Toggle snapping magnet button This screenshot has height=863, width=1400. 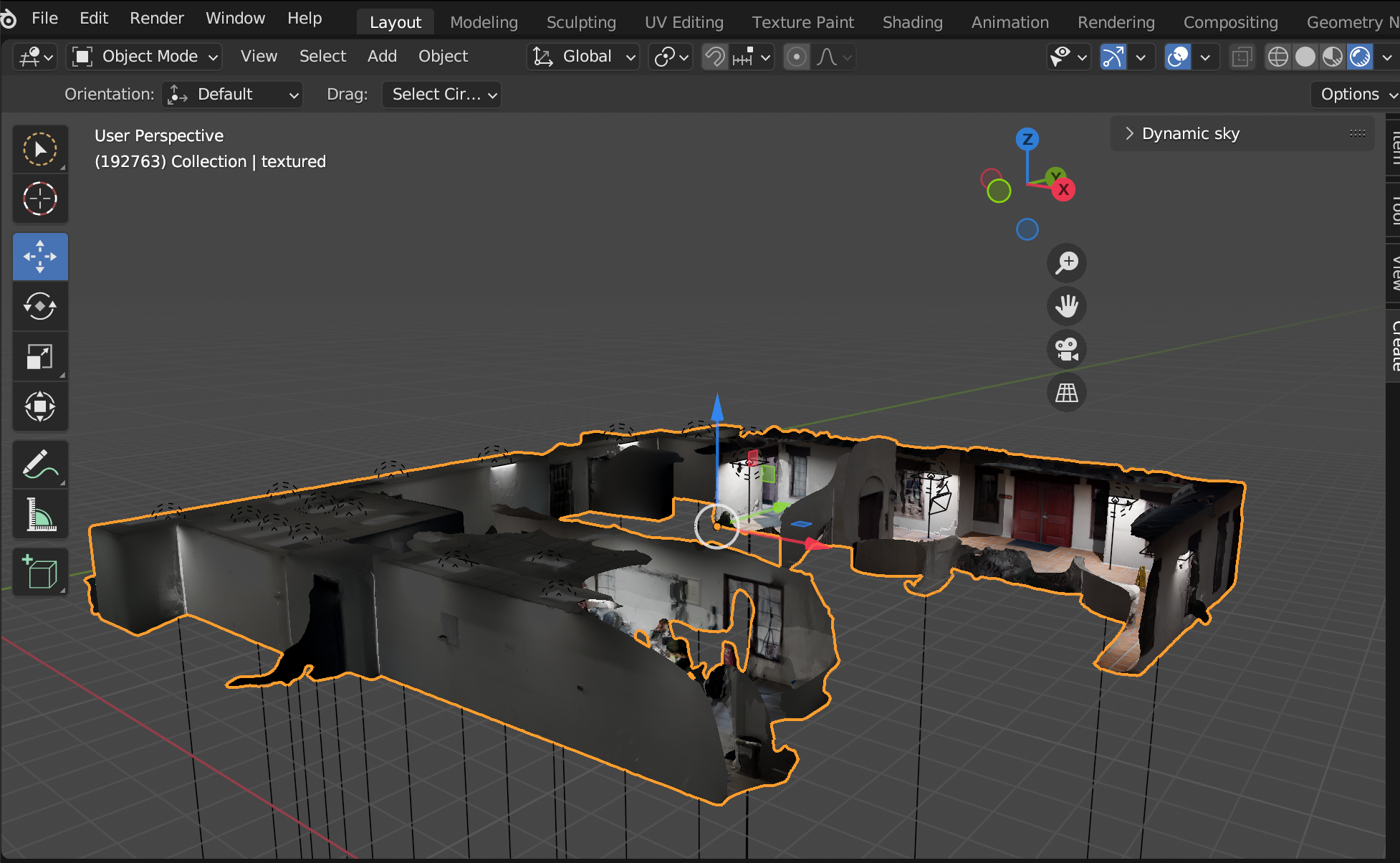coord(714,57)
